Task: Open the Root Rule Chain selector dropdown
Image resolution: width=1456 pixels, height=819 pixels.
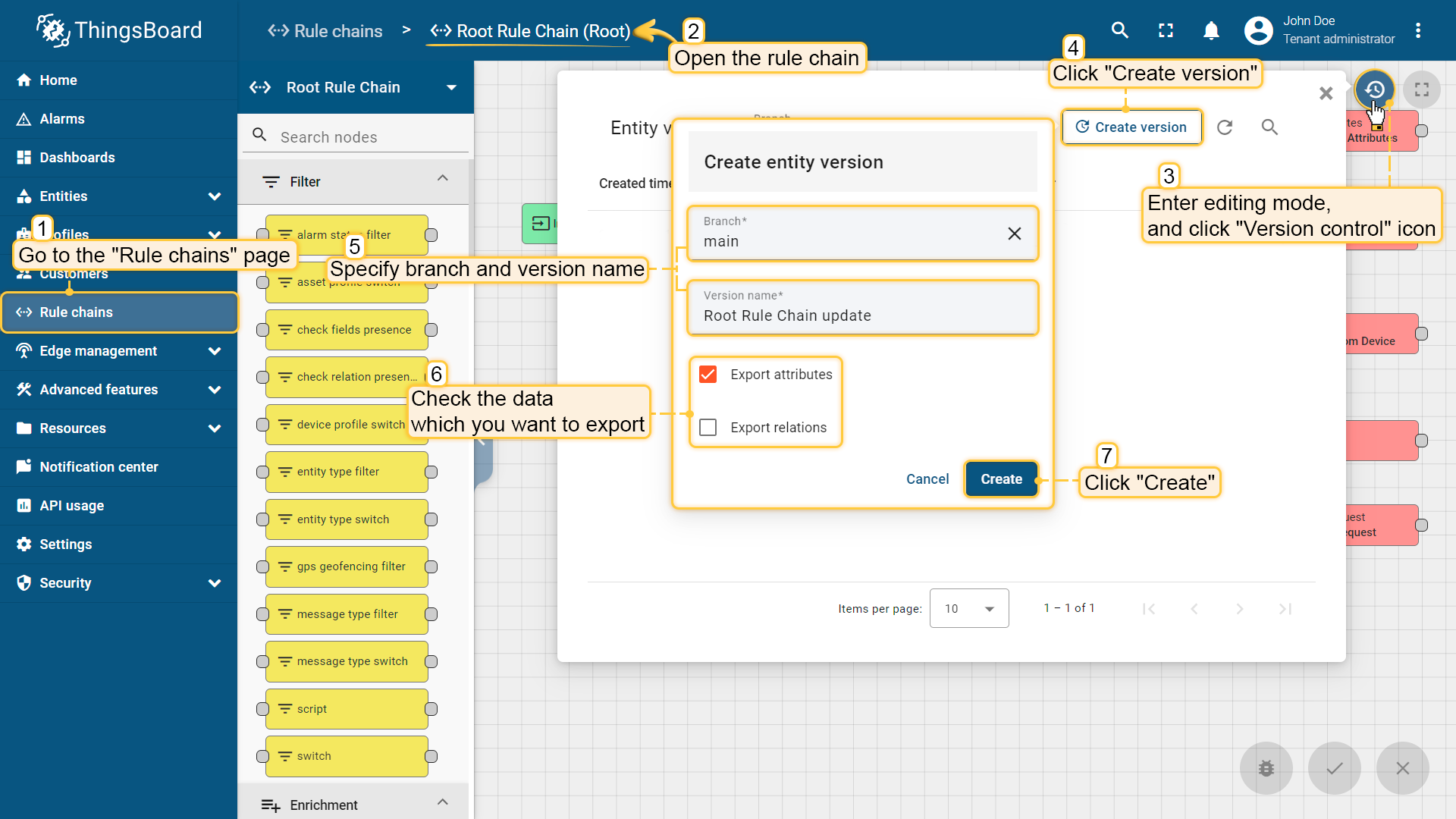Action: 451,87
